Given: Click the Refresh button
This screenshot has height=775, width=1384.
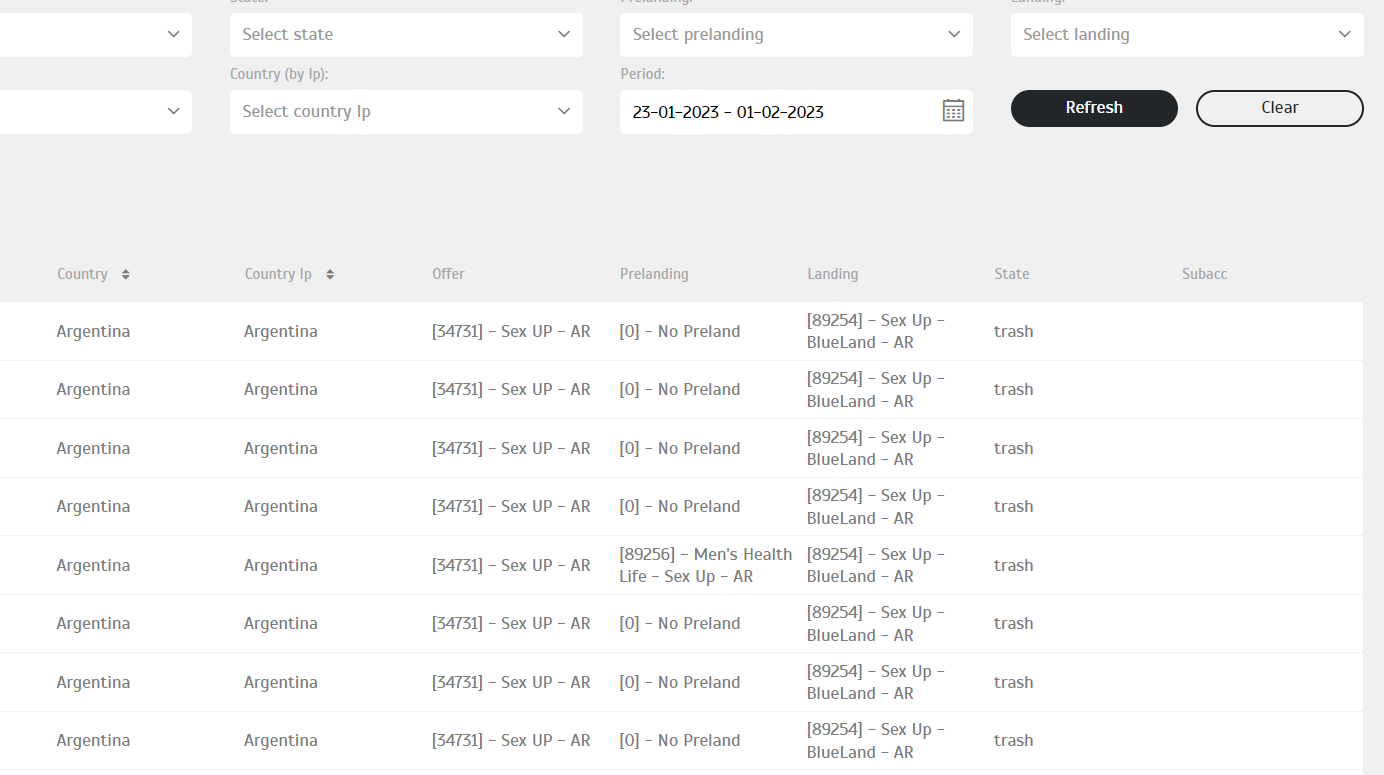Looking at the screenshot, I should coord(1094,108).
